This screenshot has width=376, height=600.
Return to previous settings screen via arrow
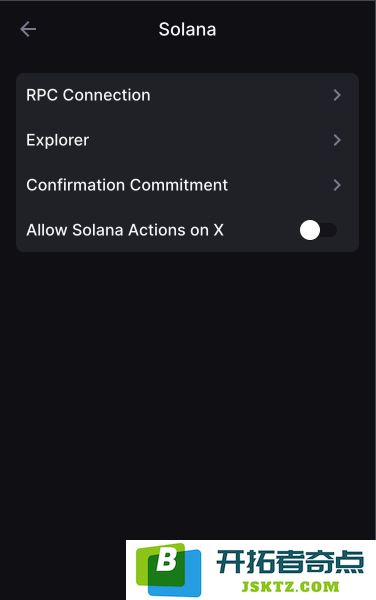pos(28,29)
